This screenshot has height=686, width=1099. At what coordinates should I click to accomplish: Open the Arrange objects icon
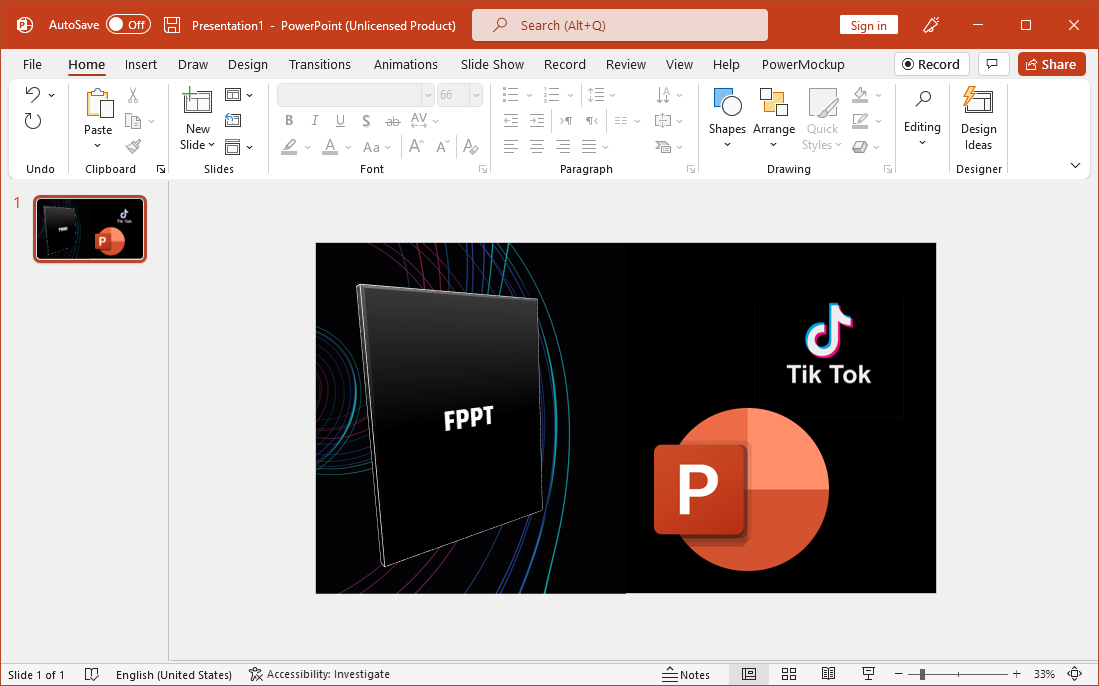774,102
